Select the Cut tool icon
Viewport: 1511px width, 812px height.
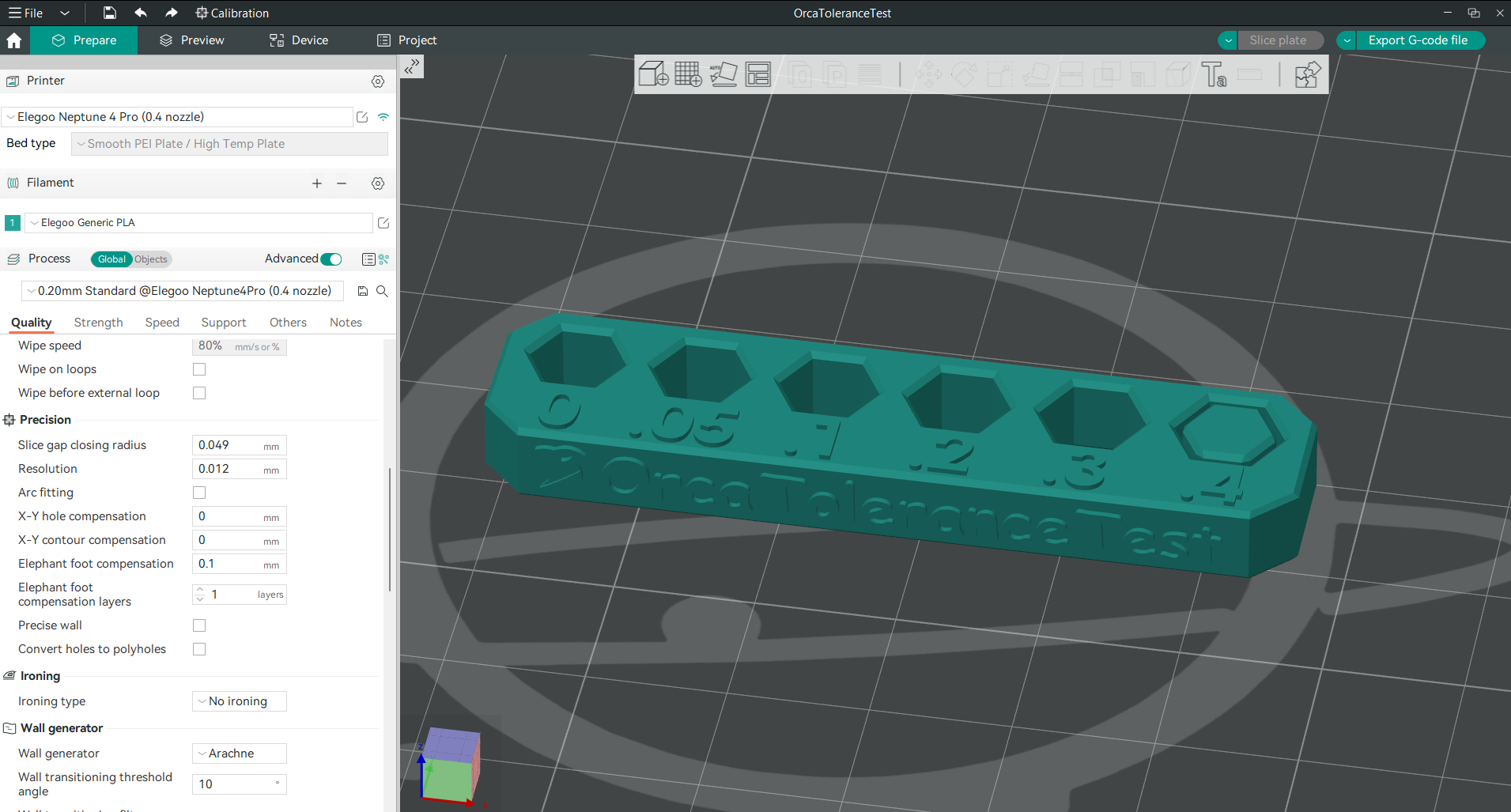1071,75
